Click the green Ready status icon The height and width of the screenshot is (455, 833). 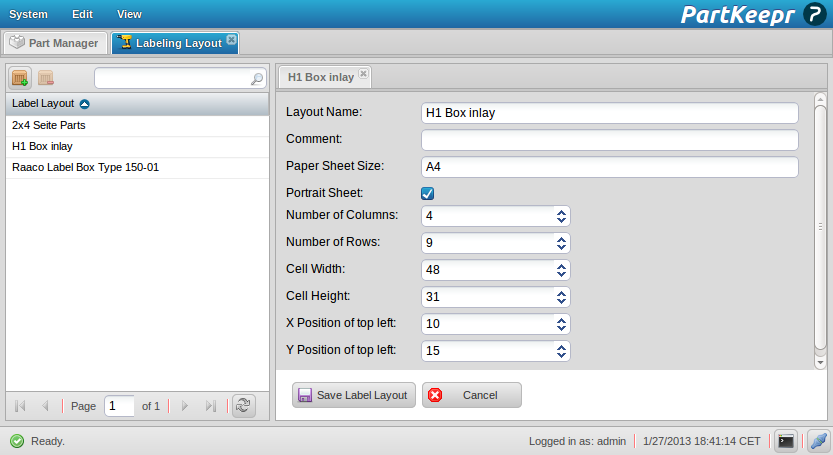(x=17, y=441)
